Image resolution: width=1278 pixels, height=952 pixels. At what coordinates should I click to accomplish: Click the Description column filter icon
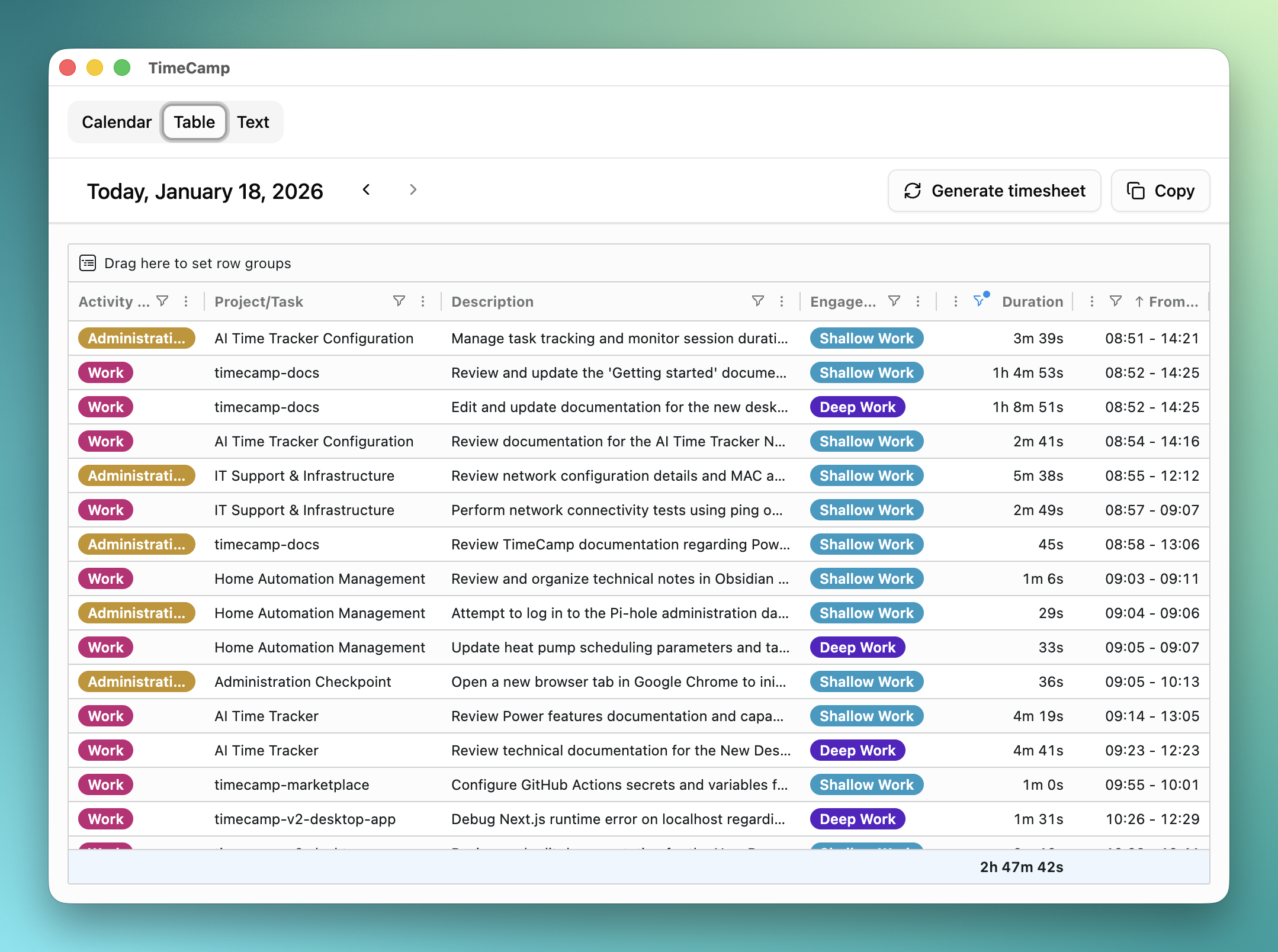[x=757, y=301]
